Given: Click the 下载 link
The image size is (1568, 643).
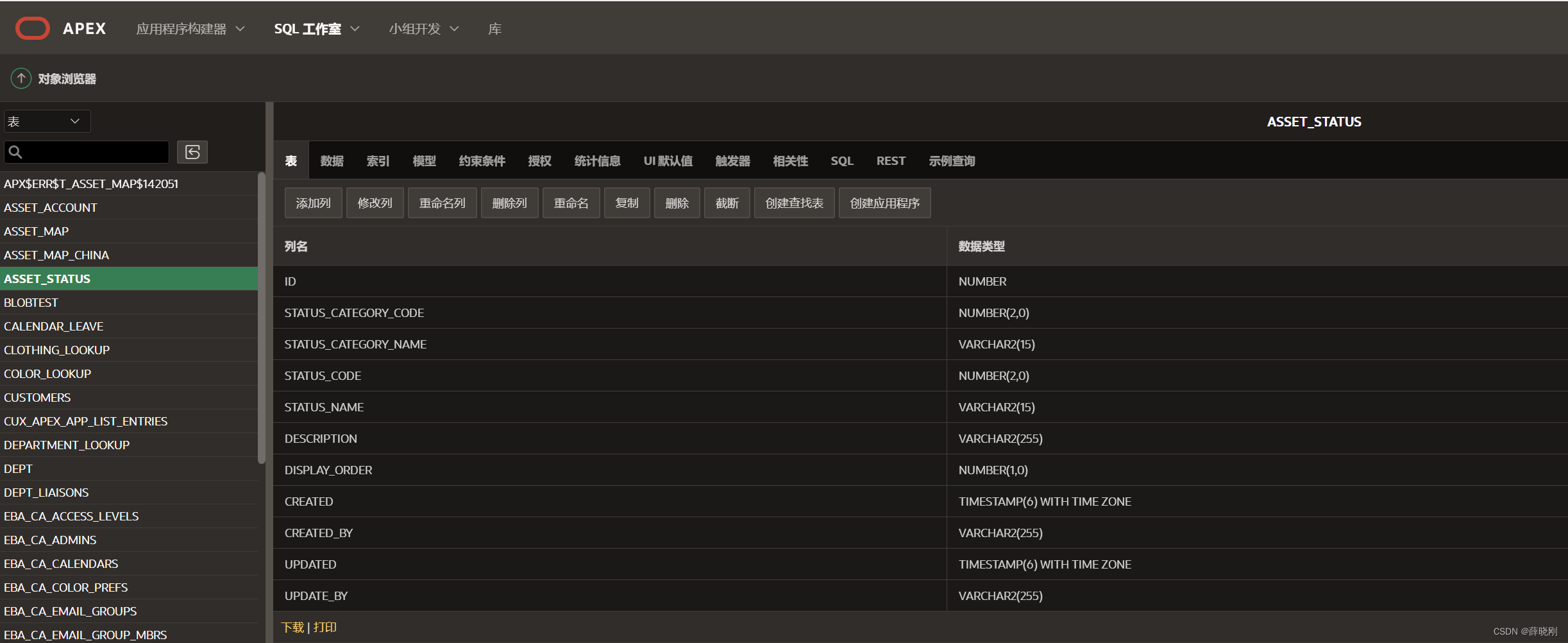Looking at the screenshot, I should point(293,627).
